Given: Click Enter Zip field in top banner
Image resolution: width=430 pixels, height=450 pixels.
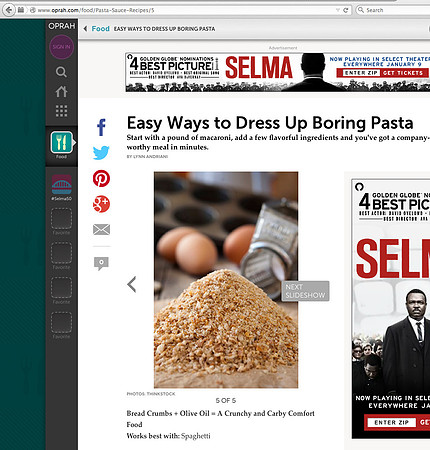Looking at the screenshot, I should pos(361,73).
